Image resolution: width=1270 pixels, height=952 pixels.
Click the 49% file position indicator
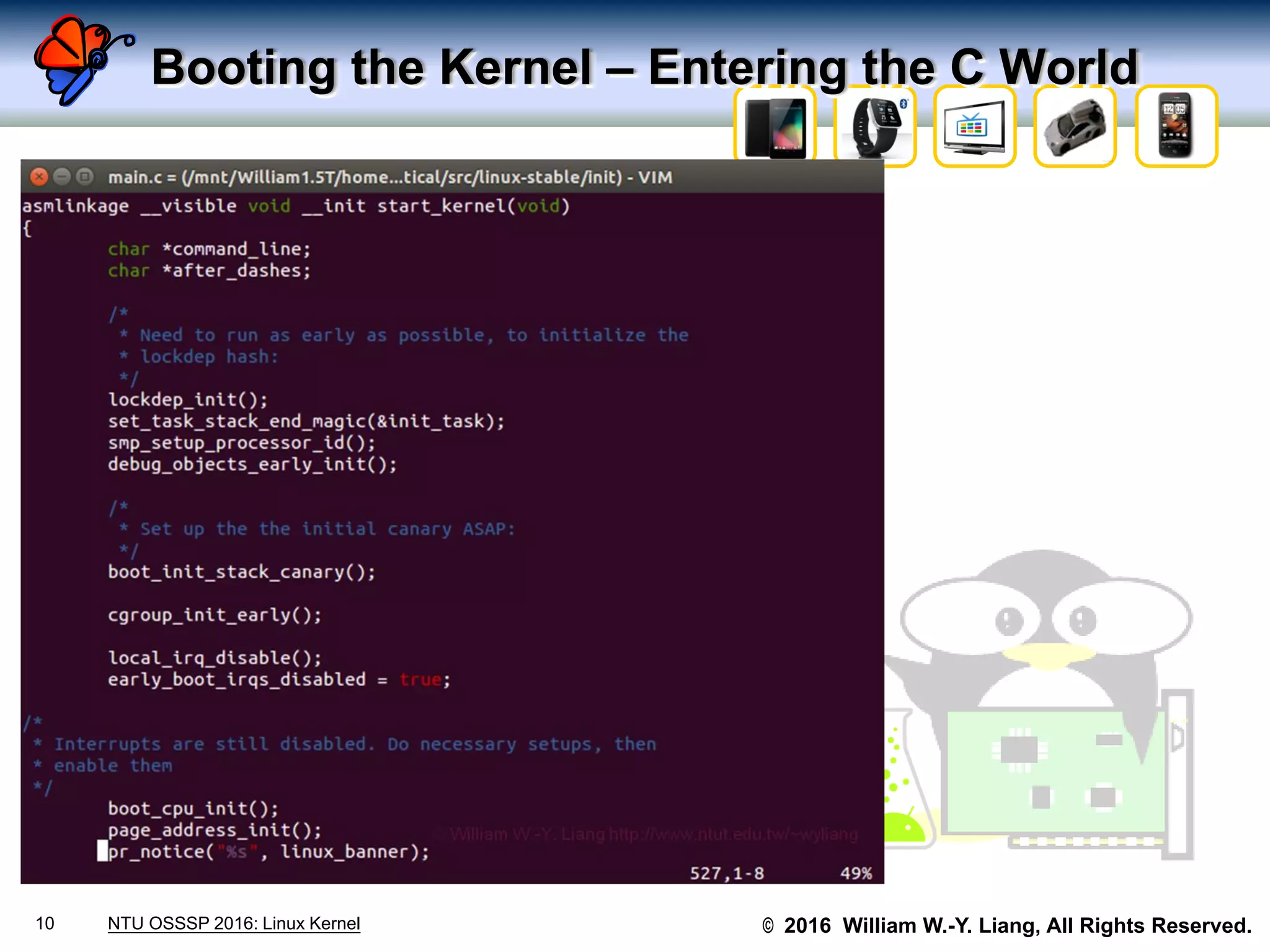point(856,873)
